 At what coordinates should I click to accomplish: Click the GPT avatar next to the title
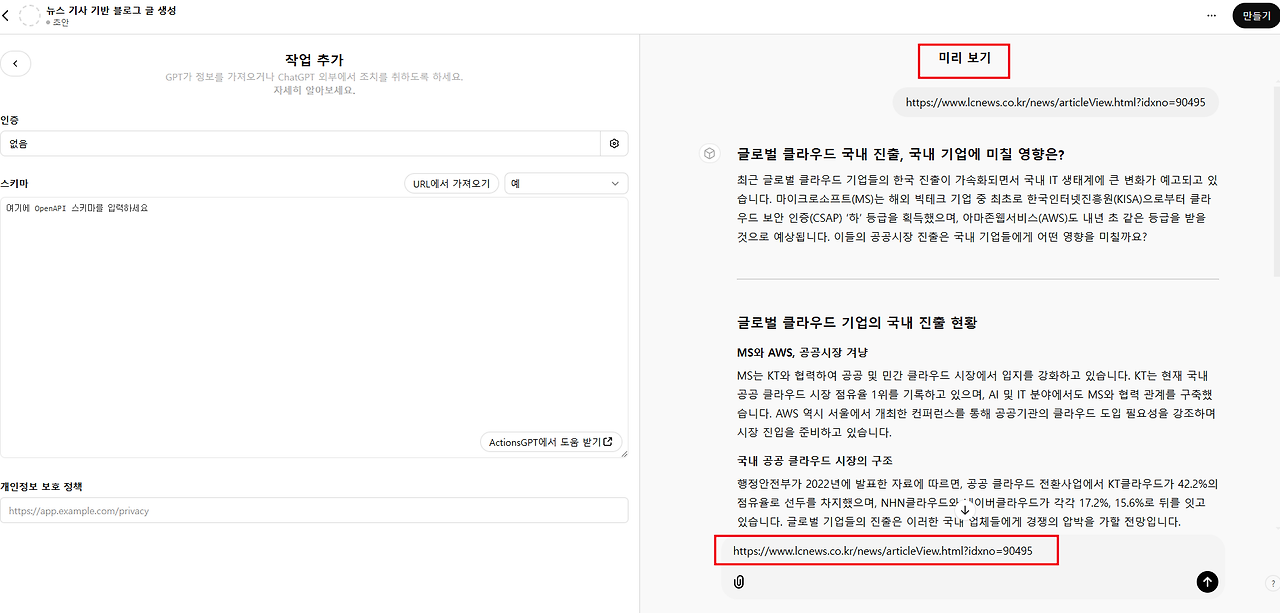click(30, 15)
